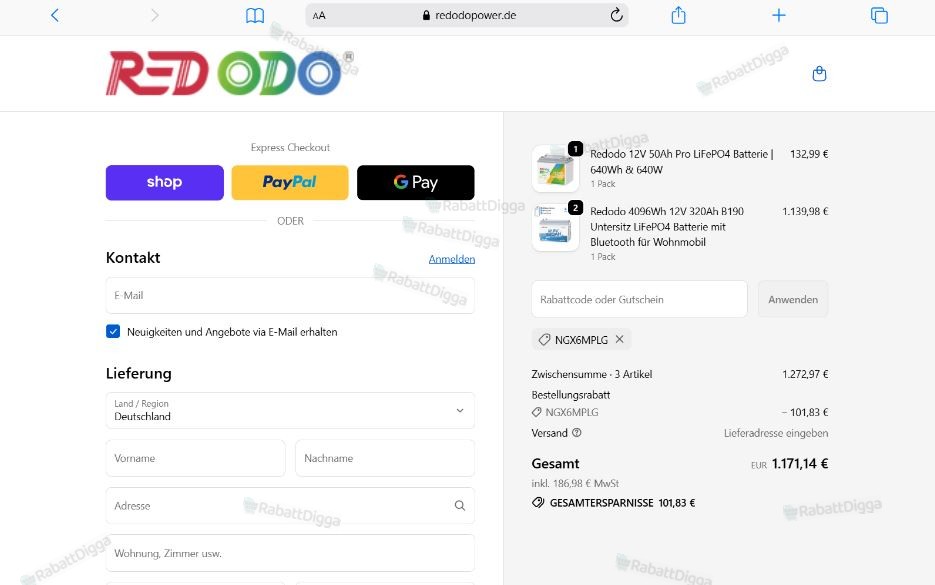This screenshot has height=585, width=935.
Task: Click the Redodo 12V 50Ah battery thumbnail
Action: [555, 168]
